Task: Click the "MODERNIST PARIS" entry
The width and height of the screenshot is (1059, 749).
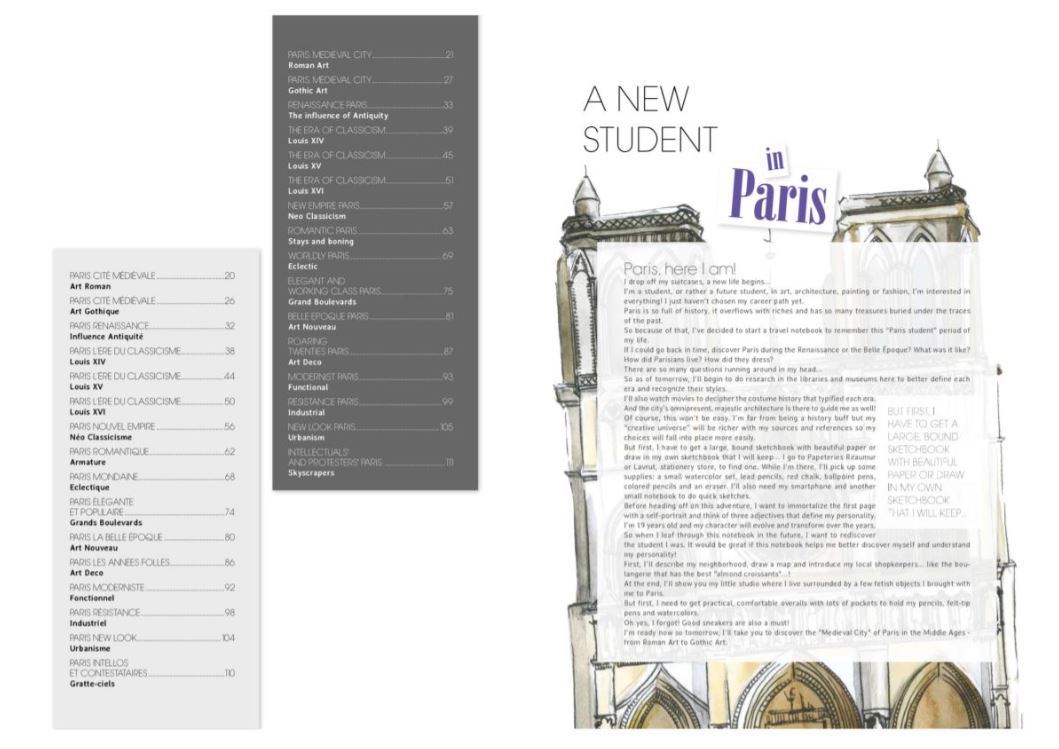Action: (x=371, y=376)
